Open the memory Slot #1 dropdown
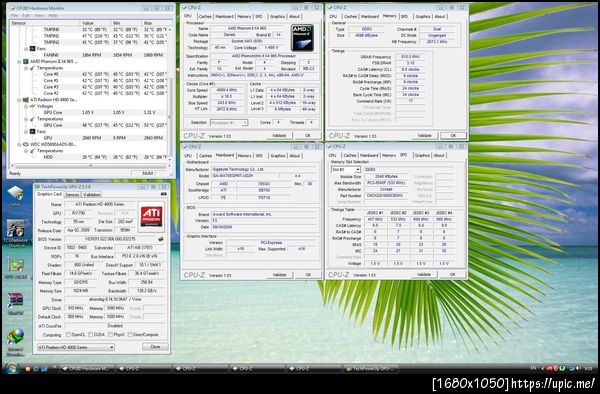Viewport: 600px width, 394px height. pyautogui.click(x=346, y=169)
